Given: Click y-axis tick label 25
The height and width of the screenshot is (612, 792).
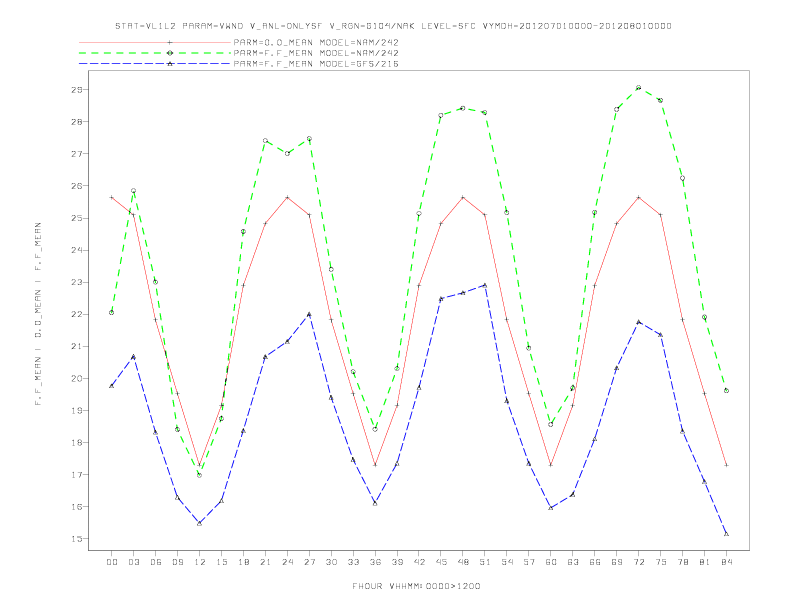Looking at the screenshot, I should click(77, 218).
